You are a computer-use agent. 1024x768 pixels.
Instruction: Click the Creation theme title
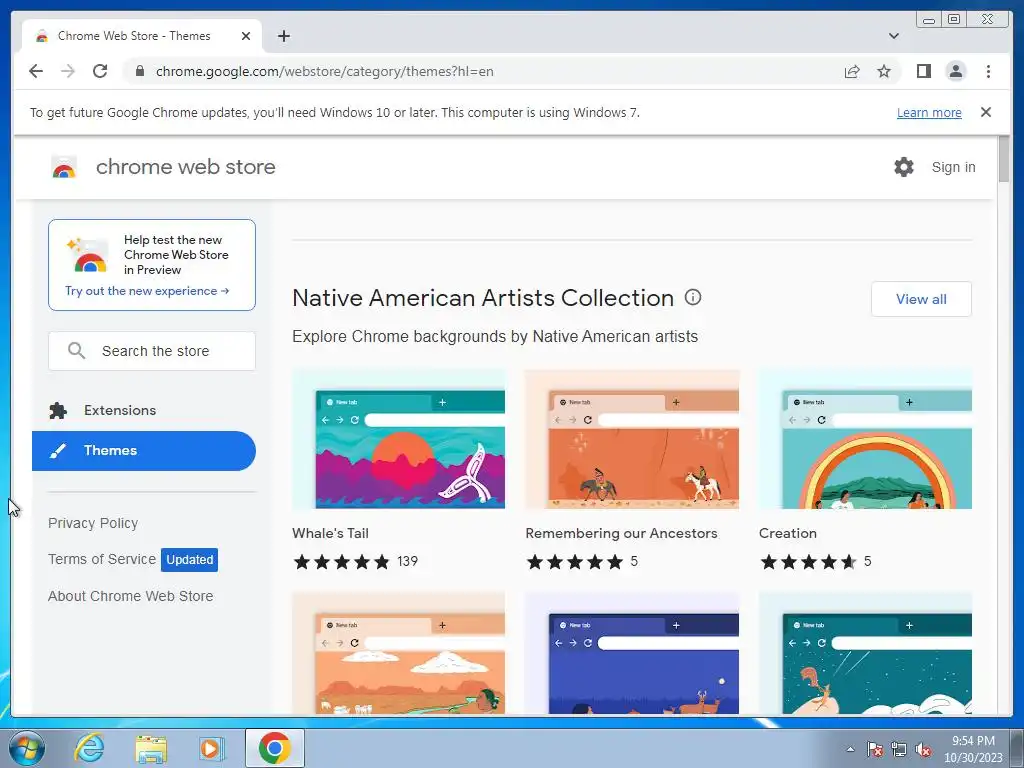(x=788, y=533)
